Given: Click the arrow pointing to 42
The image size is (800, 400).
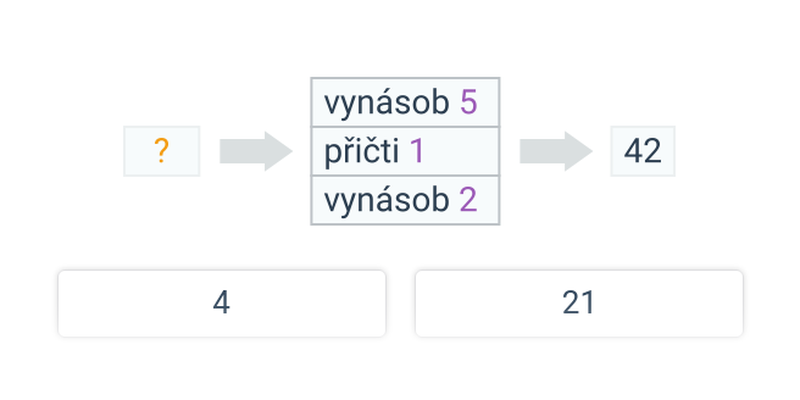Looking at the screenshot, I should tap(555, 151).
